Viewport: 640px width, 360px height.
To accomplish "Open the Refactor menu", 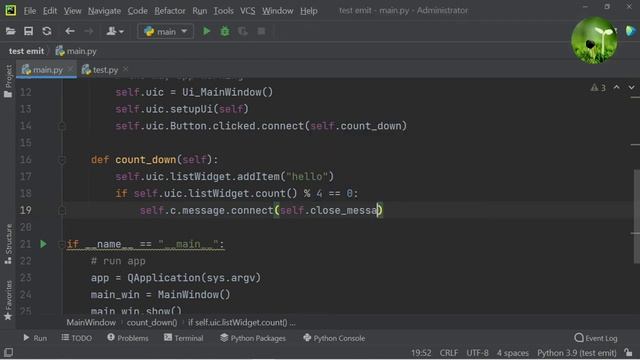I will [170, 11].
